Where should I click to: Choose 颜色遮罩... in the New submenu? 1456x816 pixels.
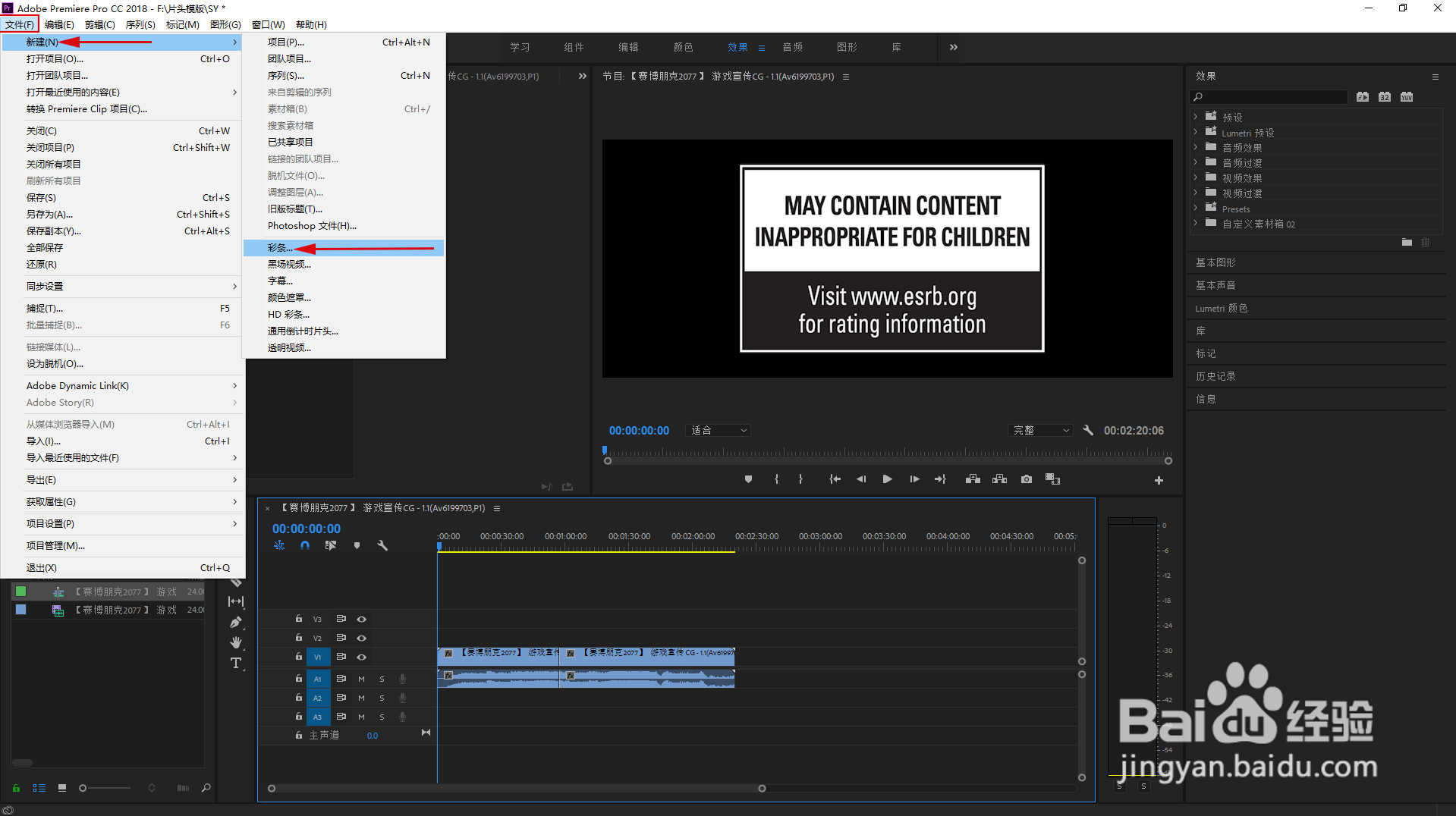(344, 298)
